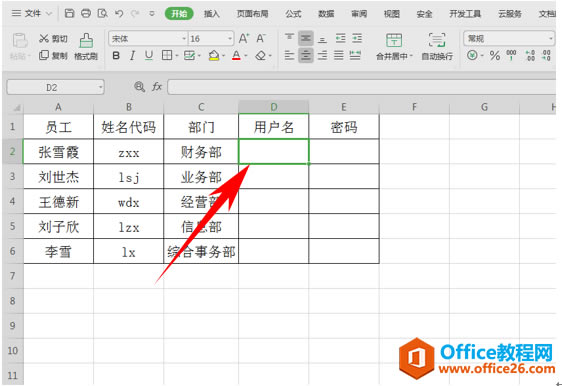
Task: Click the decrease indent icon
Action: point(340,38)
